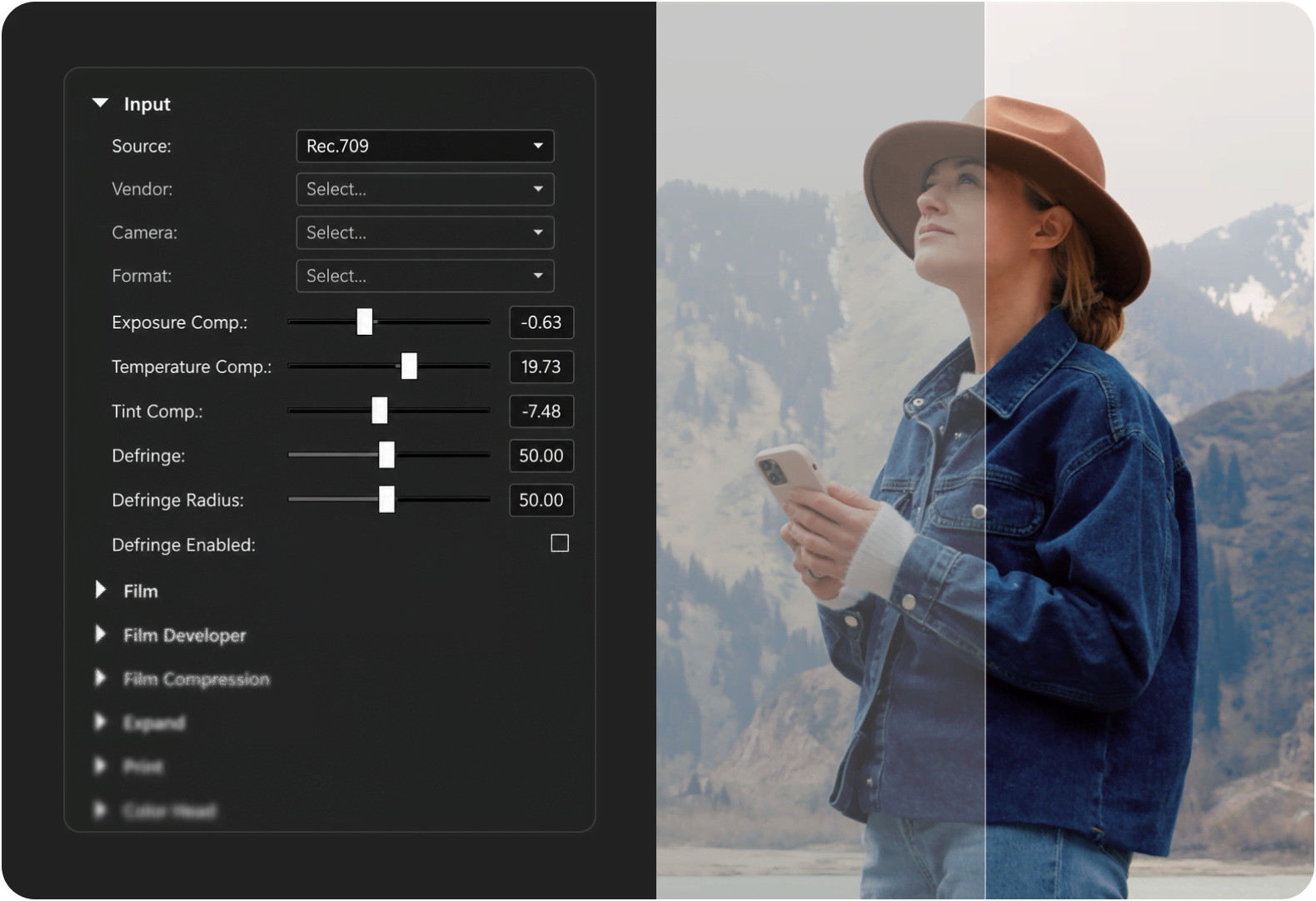Click the Tint Comp. slider handle
Image resolution: width=1316 pixels, height=901 pixels.
tap(380, 411)
